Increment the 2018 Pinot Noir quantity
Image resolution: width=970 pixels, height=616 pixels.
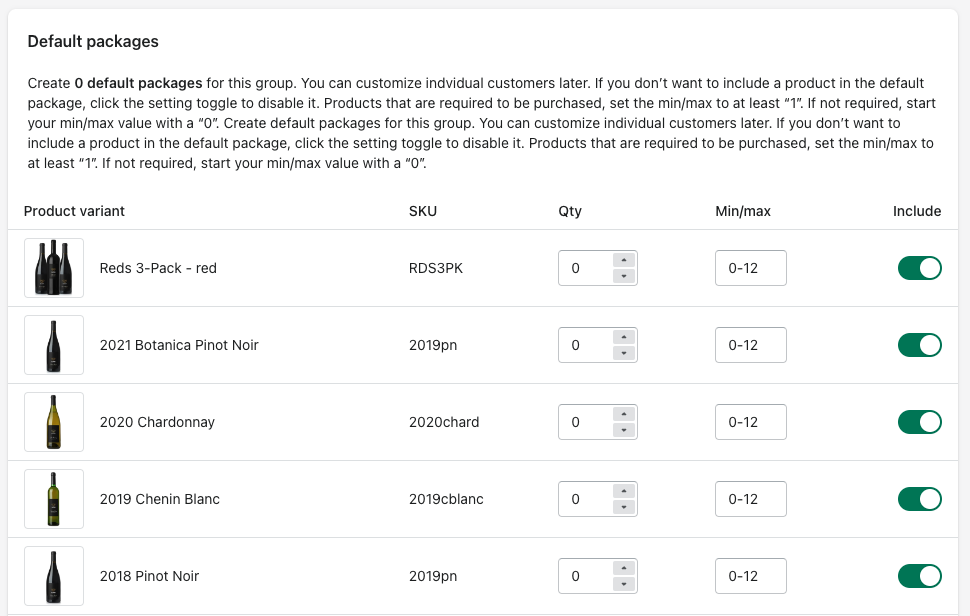point(624,568)
